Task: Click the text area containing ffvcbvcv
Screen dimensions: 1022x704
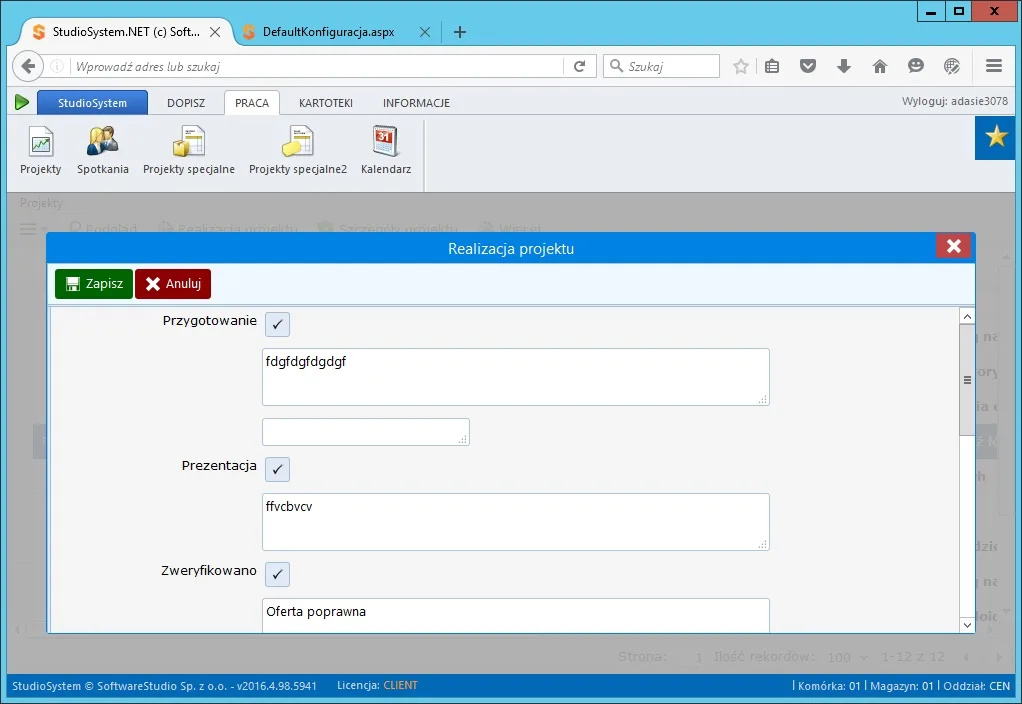Action: tap(516, 521)
